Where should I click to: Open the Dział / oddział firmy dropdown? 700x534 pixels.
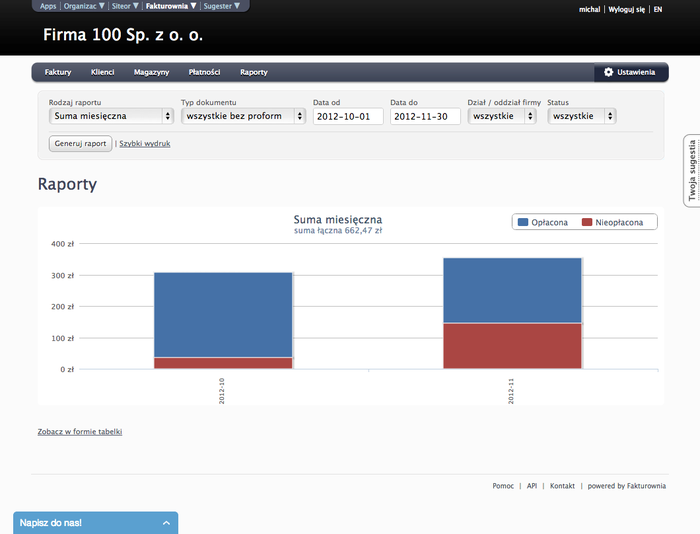505,116
